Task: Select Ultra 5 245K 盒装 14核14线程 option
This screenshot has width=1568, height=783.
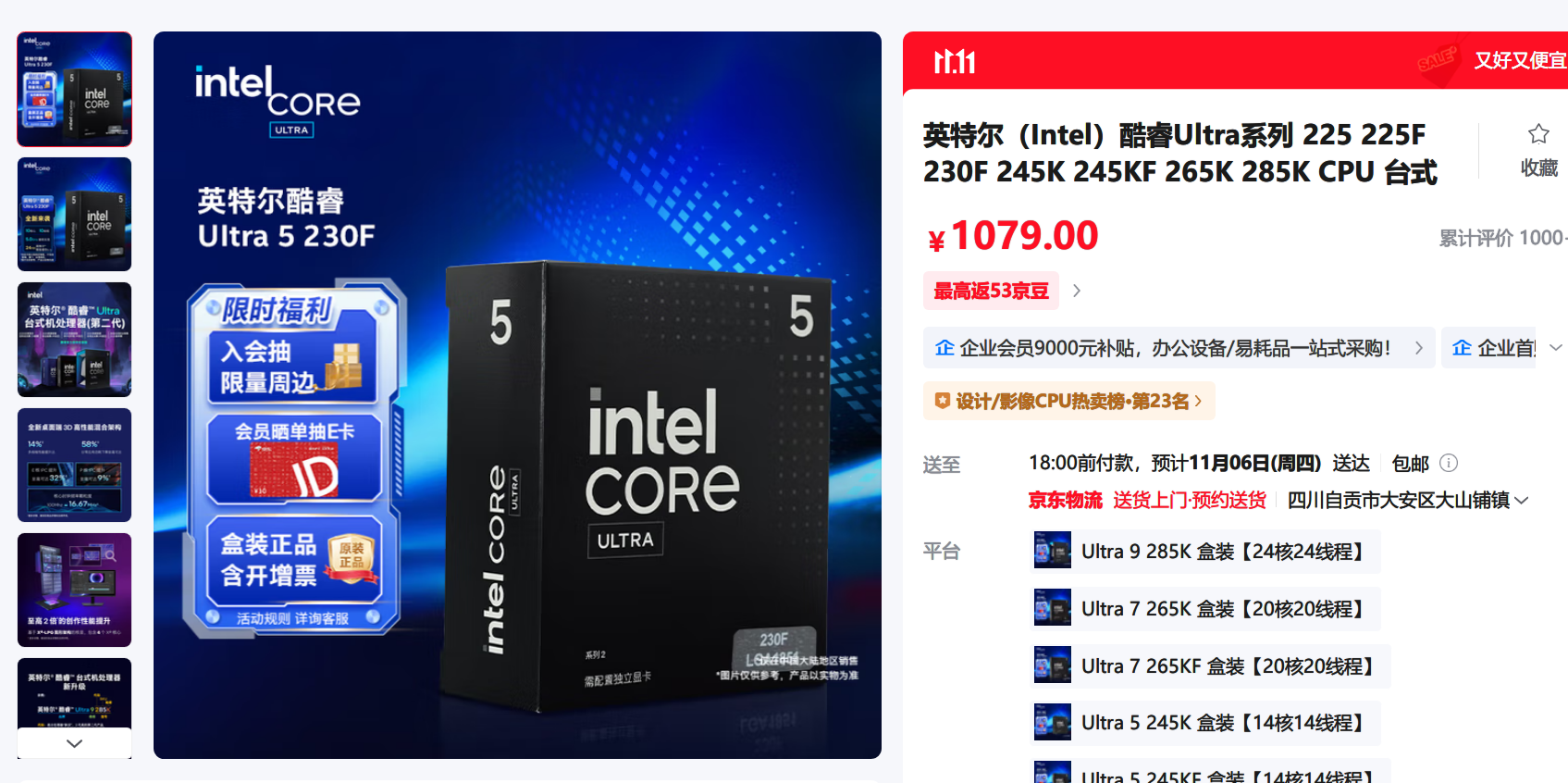Action: click(1204, 723)
